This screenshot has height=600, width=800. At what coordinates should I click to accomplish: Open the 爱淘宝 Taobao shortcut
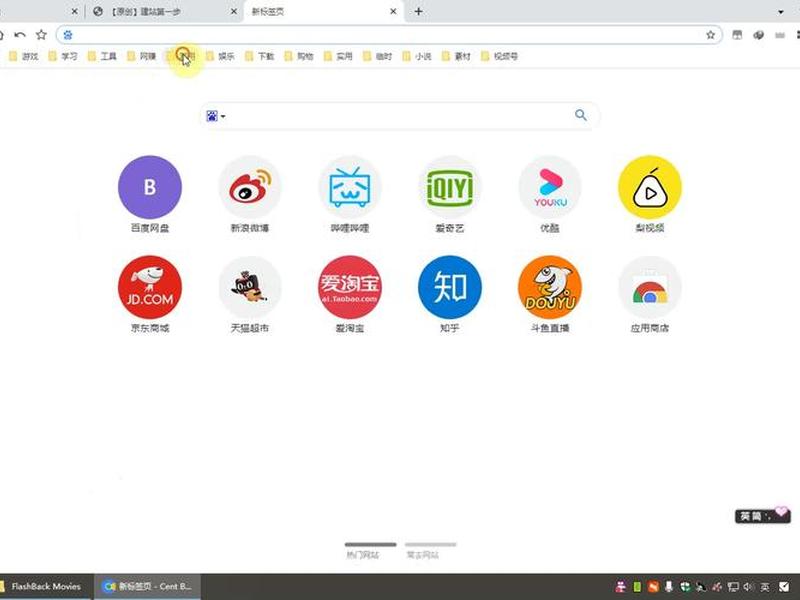[349, 294]
